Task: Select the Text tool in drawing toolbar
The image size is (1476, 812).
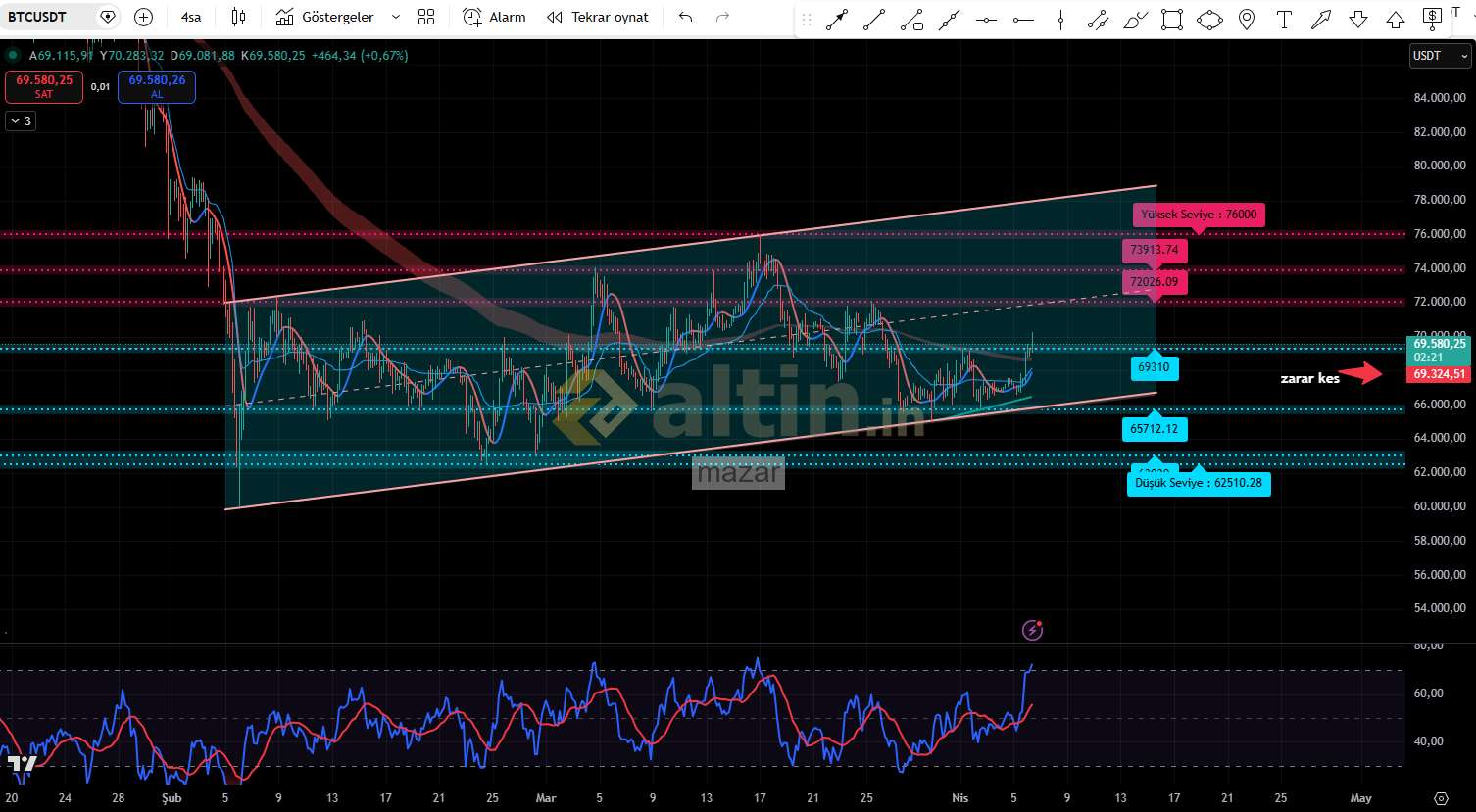Action: pos(1284,19)
